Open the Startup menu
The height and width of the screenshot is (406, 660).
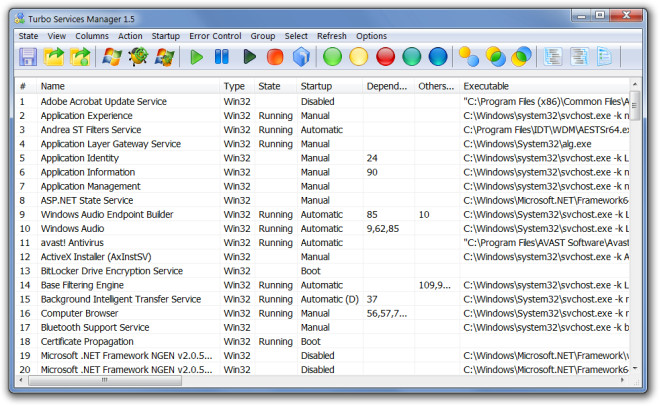pos(165,36)
